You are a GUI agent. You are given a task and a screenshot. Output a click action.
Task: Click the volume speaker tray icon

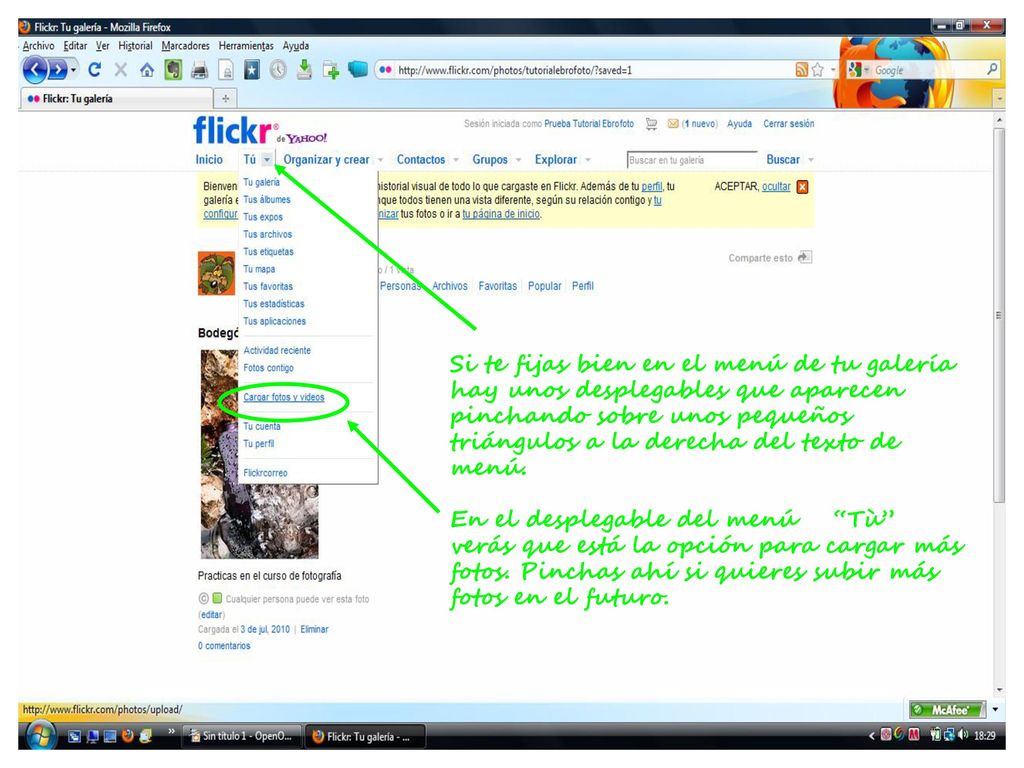963,735
